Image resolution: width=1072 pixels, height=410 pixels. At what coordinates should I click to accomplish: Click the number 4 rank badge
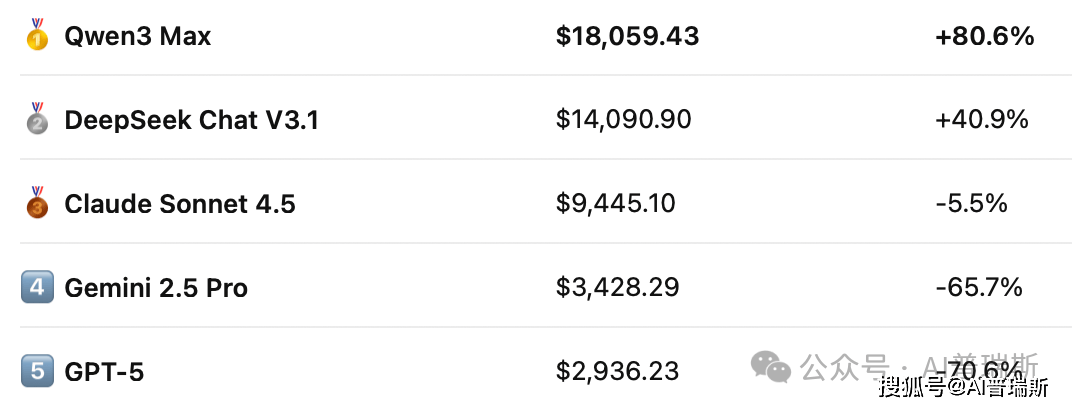click(37, 288)
